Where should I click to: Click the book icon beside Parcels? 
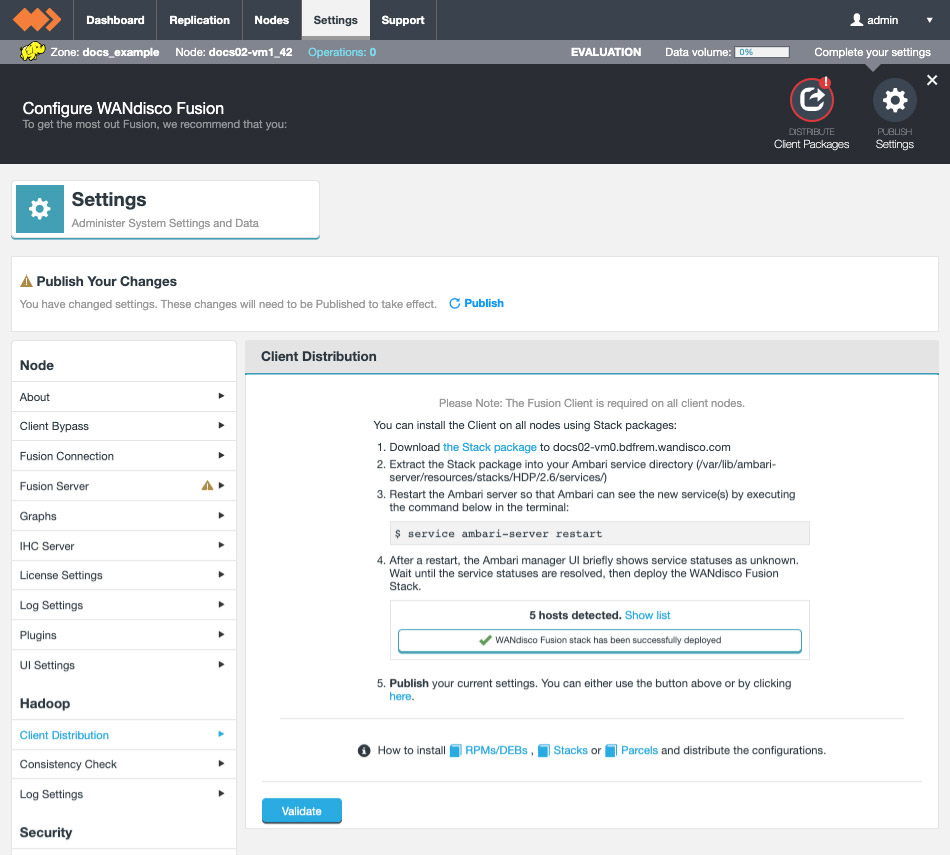[x=611, y=751]
